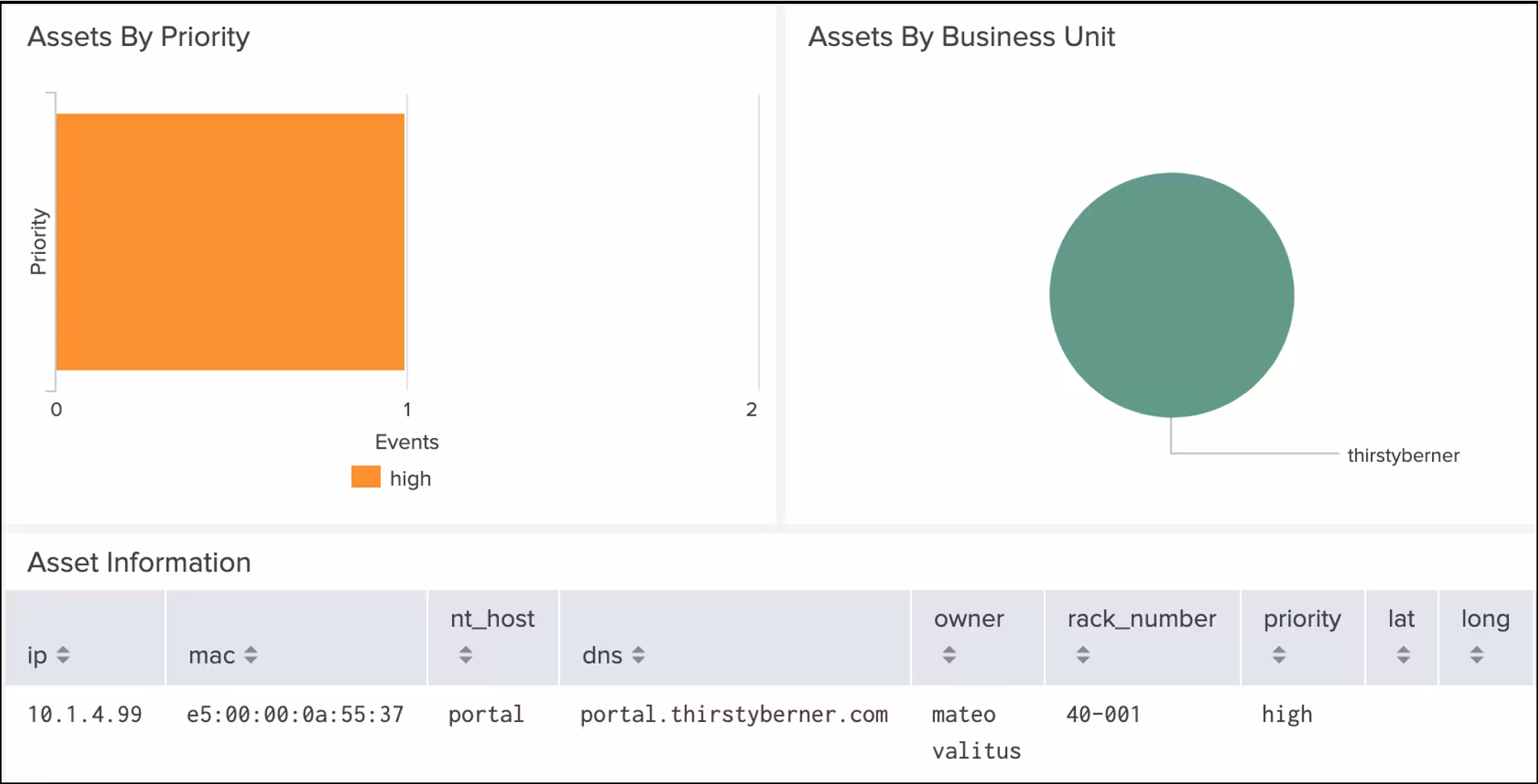Click portal.thirstyberner.com dns value
Viewport: 1538px width, 784px height.
click(734, 715)
